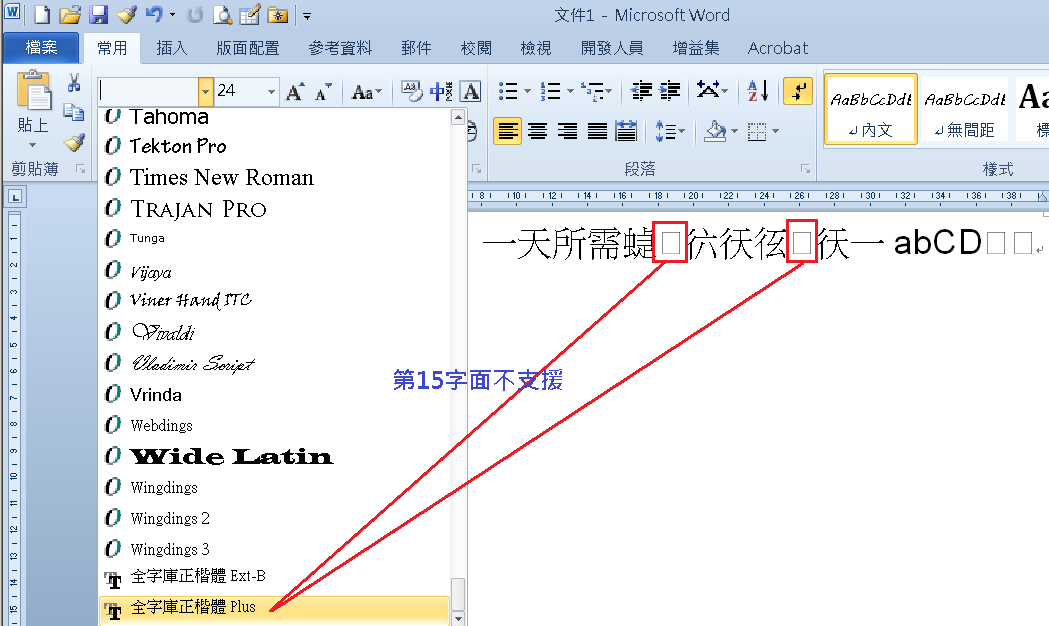Open Print Preview from quick access toolbar

click(x=222, y=15)
